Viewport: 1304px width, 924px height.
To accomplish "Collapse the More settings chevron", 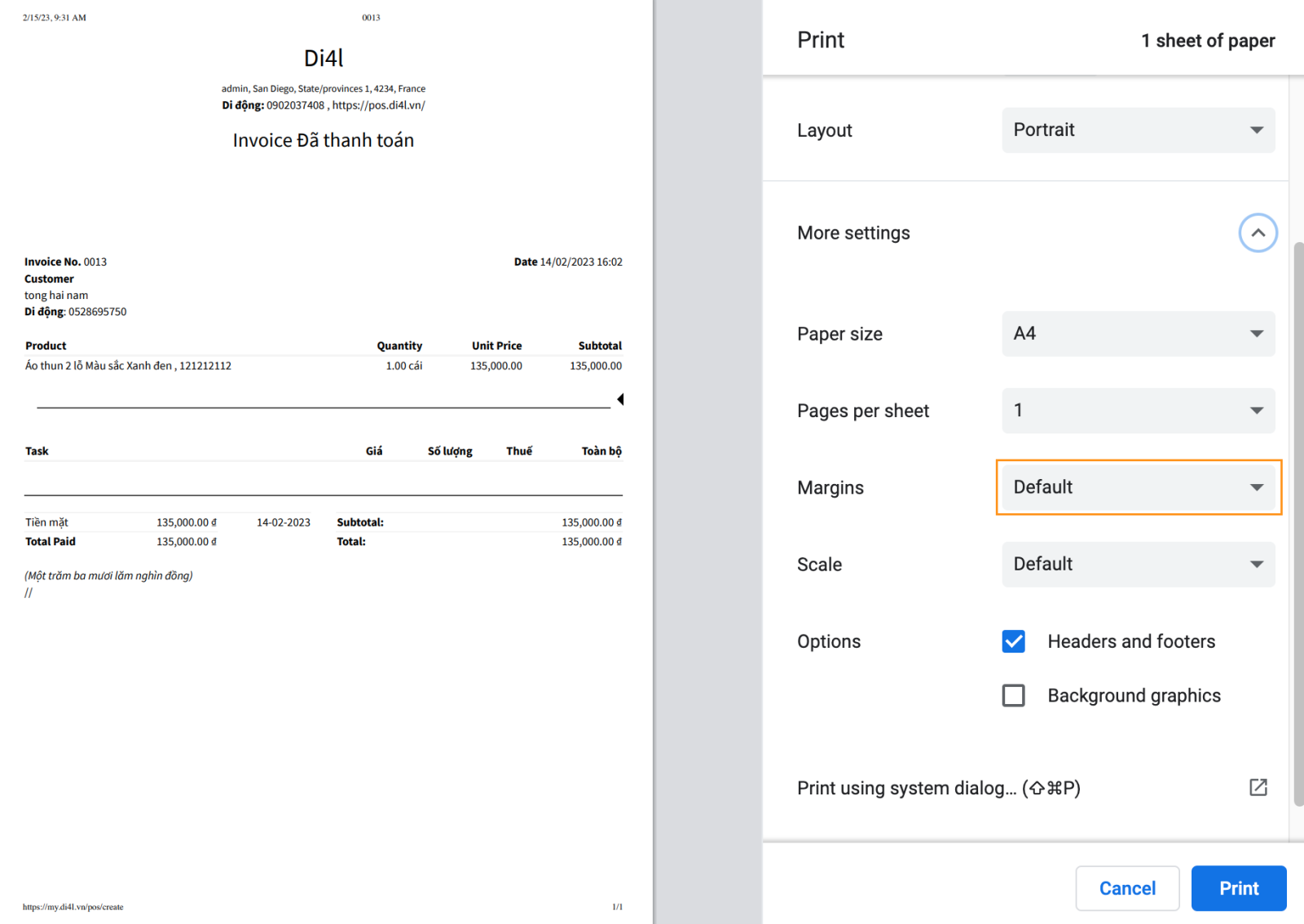I will pos(1258,233).
